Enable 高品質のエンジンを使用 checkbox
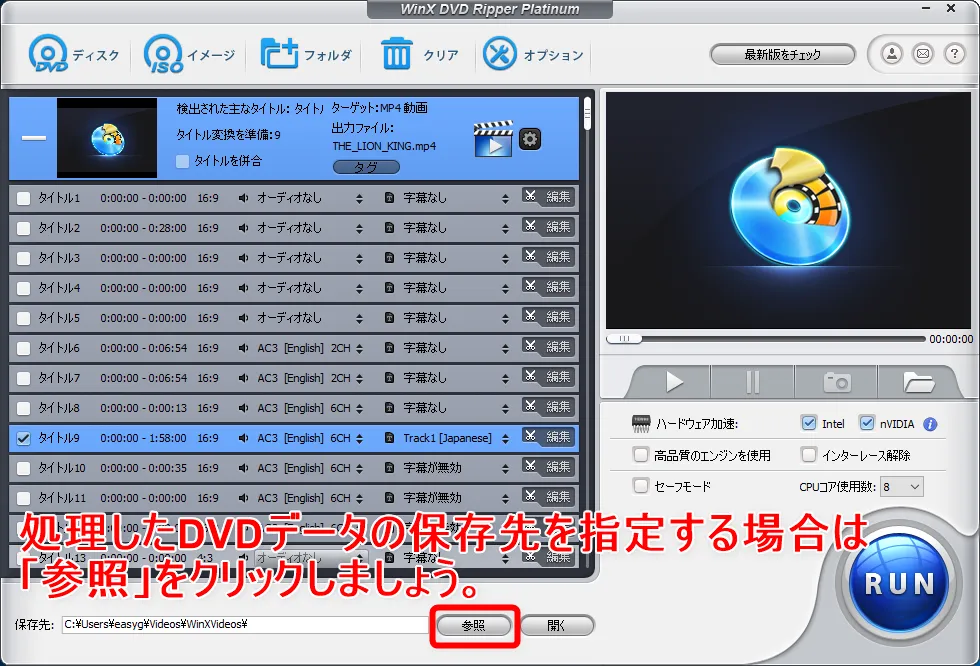 (x=641, y=455)
